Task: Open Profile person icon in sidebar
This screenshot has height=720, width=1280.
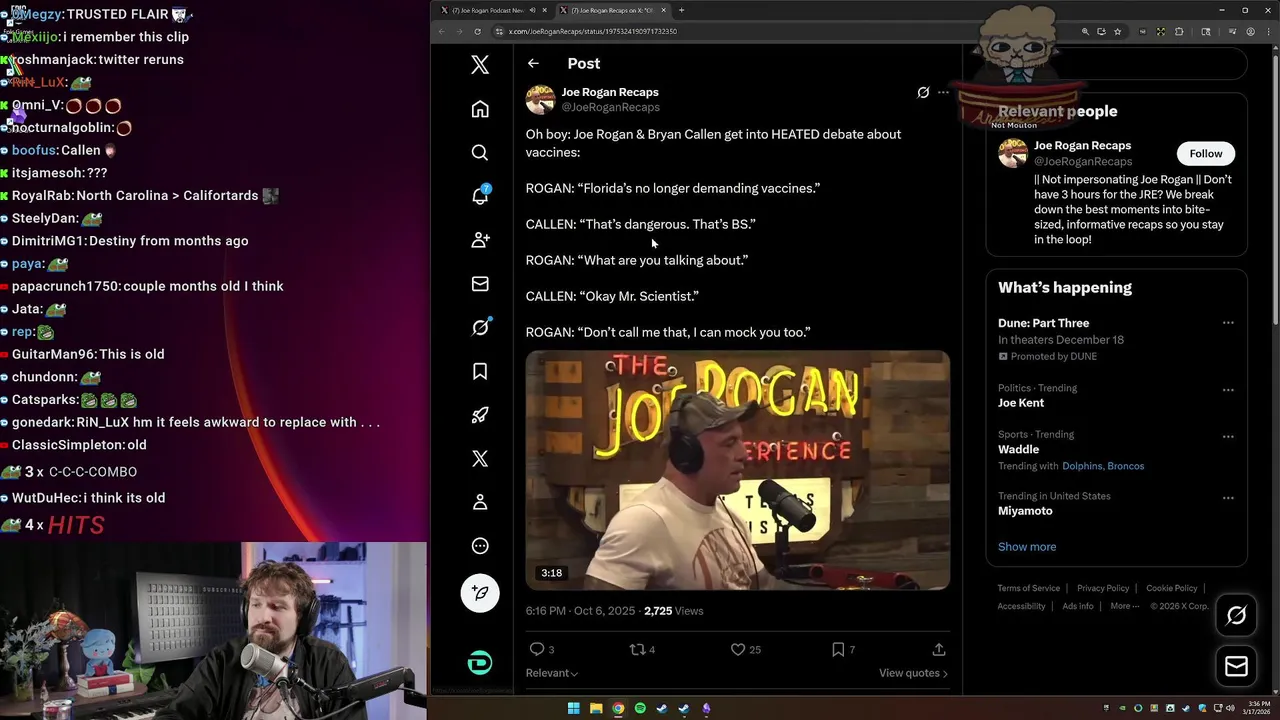Action: pos(480,502)
